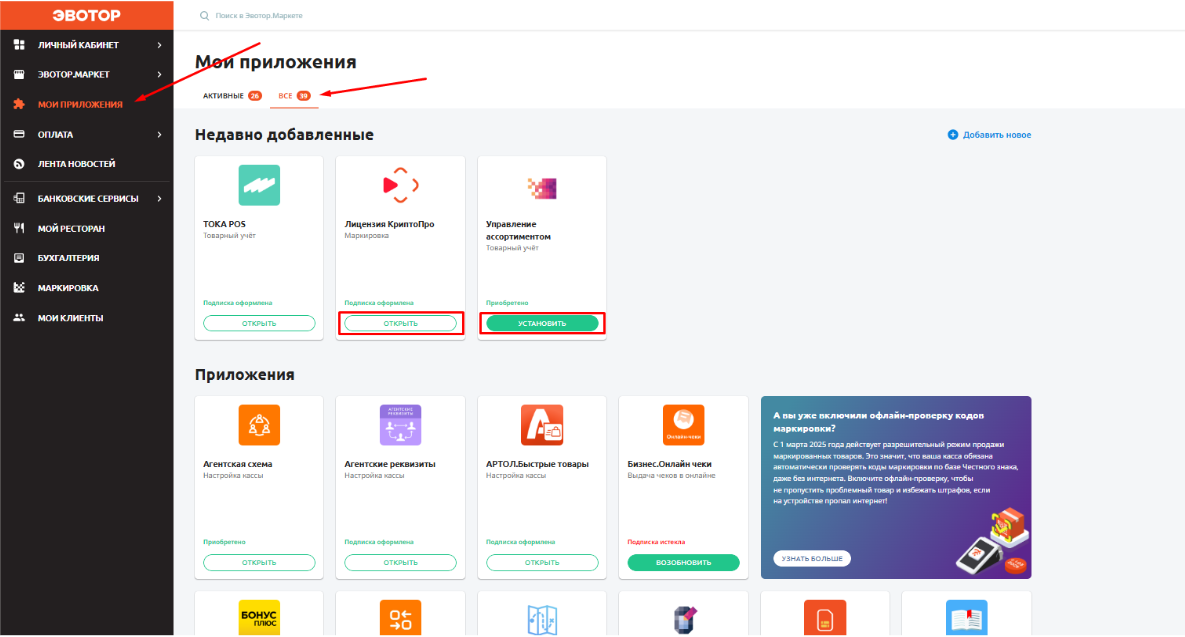Click the offline code check banner image
The height and width of the screenshot is (637, 1185).
click(994, 543)
